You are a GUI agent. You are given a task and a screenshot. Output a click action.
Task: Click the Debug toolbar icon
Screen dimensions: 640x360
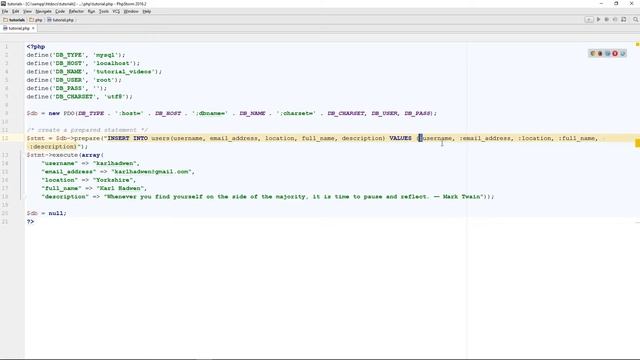(607, 20)
